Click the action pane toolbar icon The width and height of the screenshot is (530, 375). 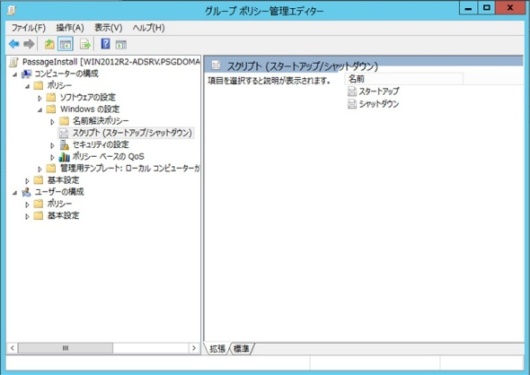tap(121, 44)
